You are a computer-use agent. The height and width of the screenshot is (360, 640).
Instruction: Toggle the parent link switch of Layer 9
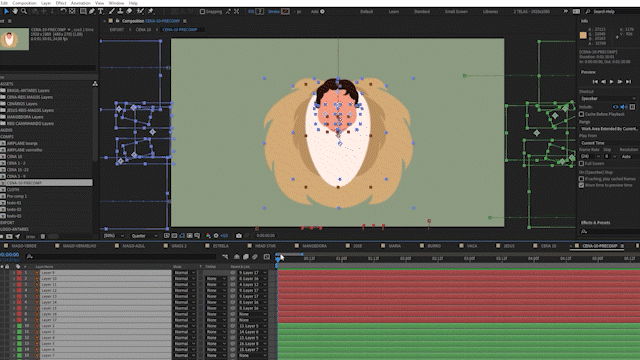[x=233, y=273]
